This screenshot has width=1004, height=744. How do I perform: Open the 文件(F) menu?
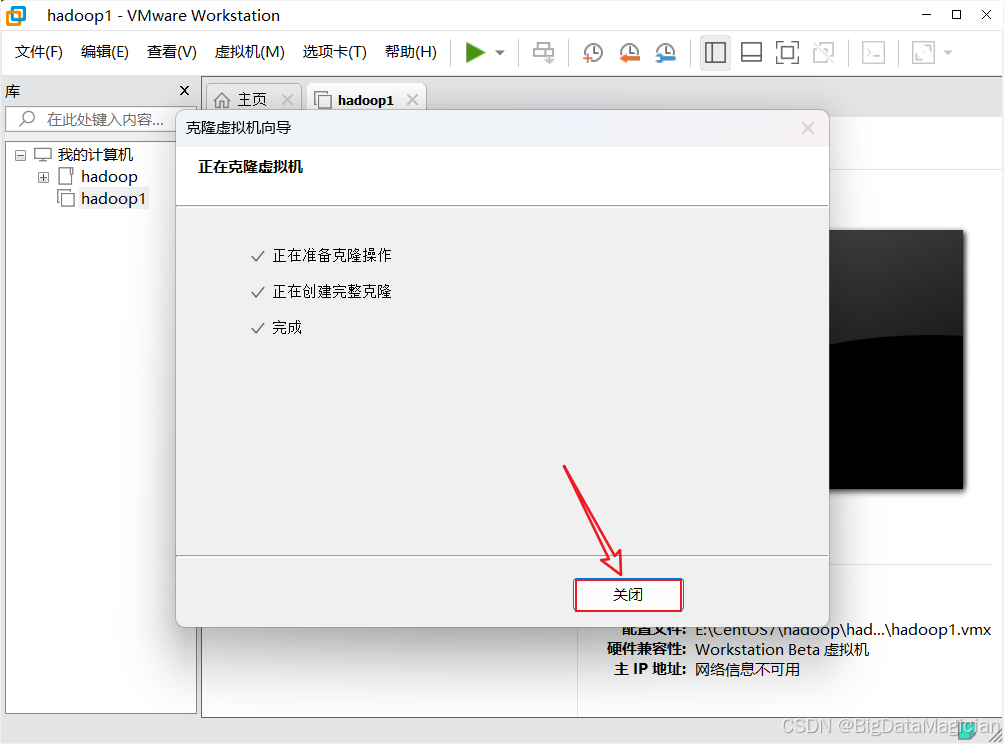tap(38, 52)
